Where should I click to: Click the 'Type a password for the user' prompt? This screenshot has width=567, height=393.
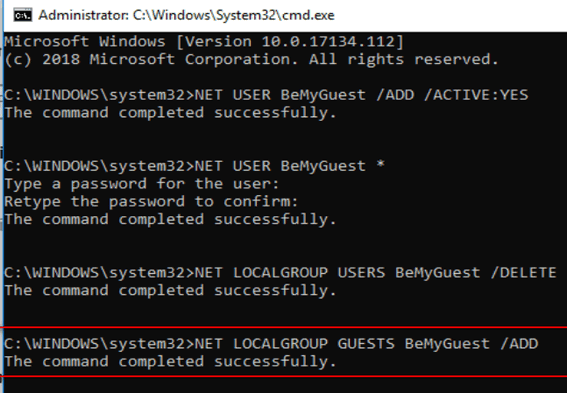click(x=142, y=184)
